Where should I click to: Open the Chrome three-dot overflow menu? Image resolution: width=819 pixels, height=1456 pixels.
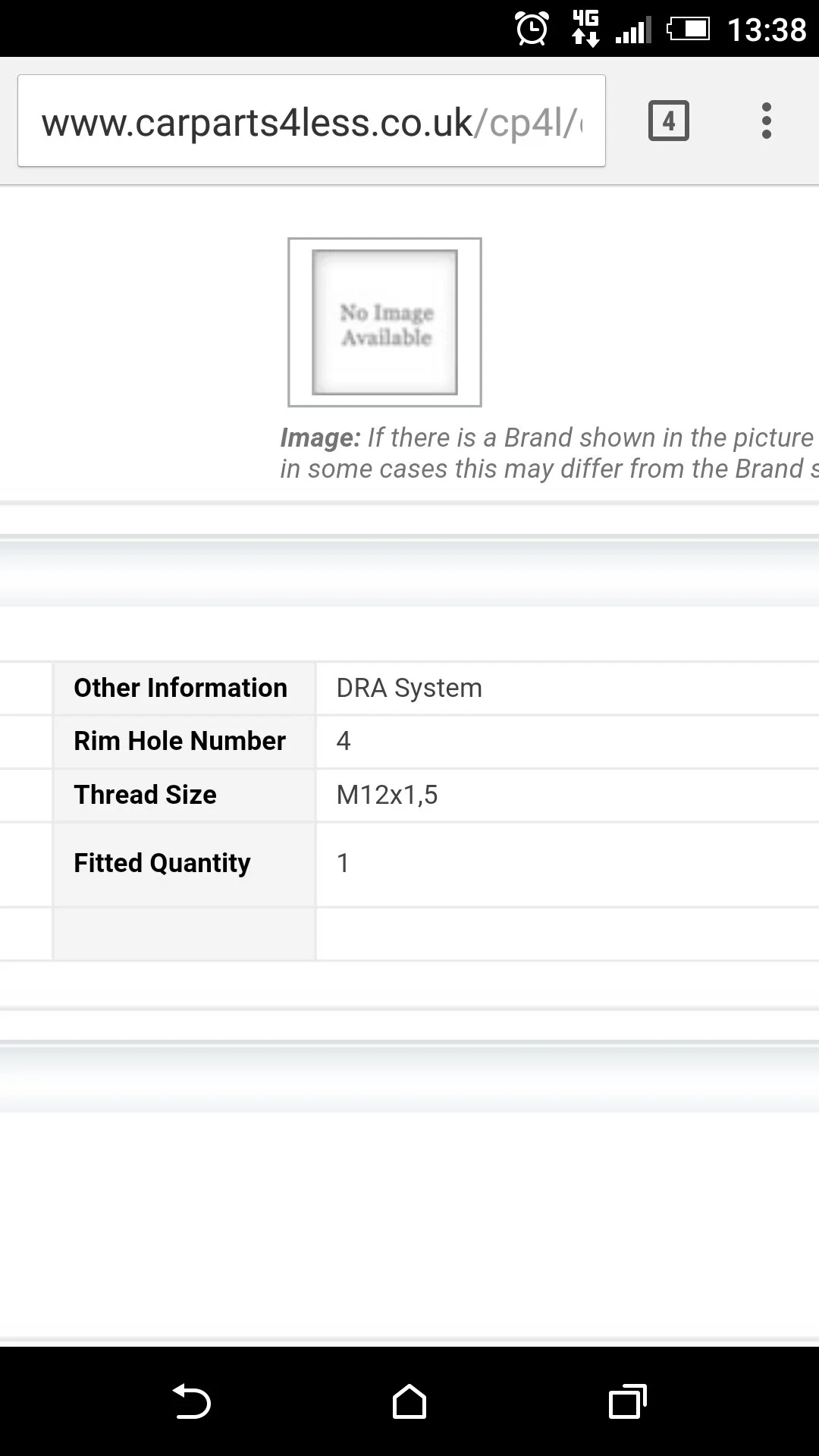(766, 121)
